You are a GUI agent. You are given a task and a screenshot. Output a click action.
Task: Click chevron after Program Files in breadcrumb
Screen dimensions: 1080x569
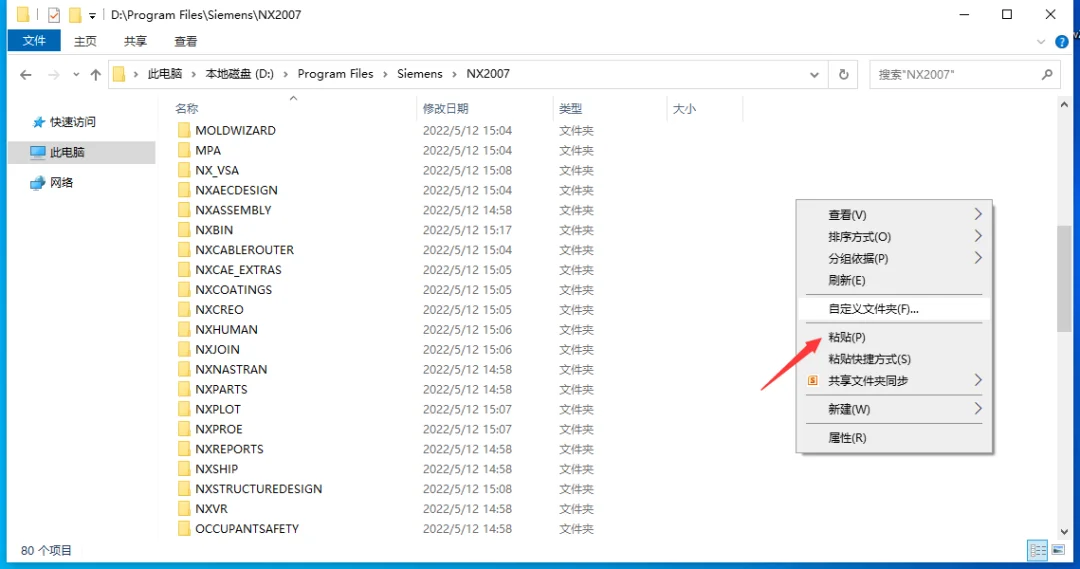(385, 74)
